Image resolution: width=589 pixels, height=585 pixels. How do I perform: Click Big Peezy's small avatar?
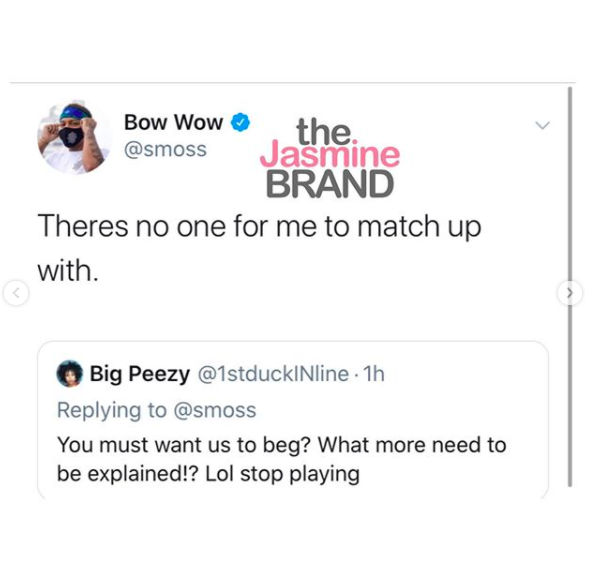(x=69, y=373)
